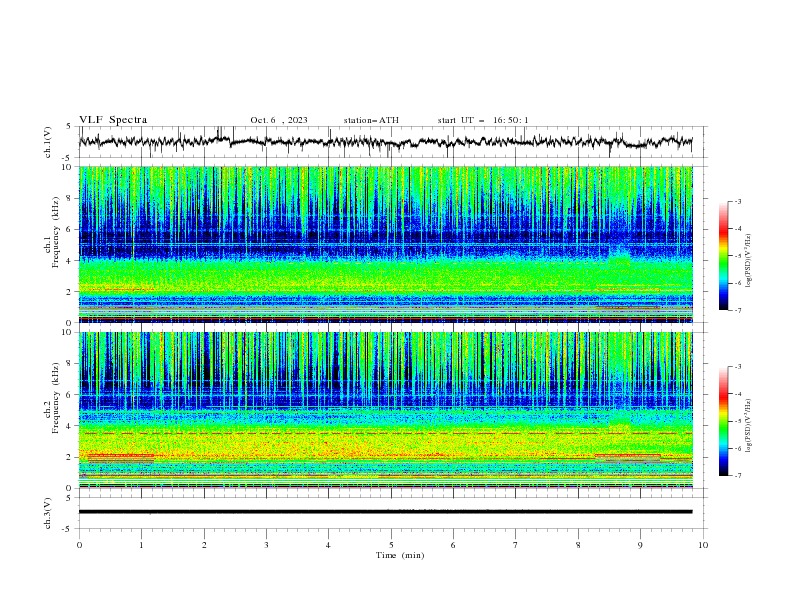This screenshot has height=612, width=792.
Task: Click the ch.1 voltage waveform trace
Action: click(385, 142)
